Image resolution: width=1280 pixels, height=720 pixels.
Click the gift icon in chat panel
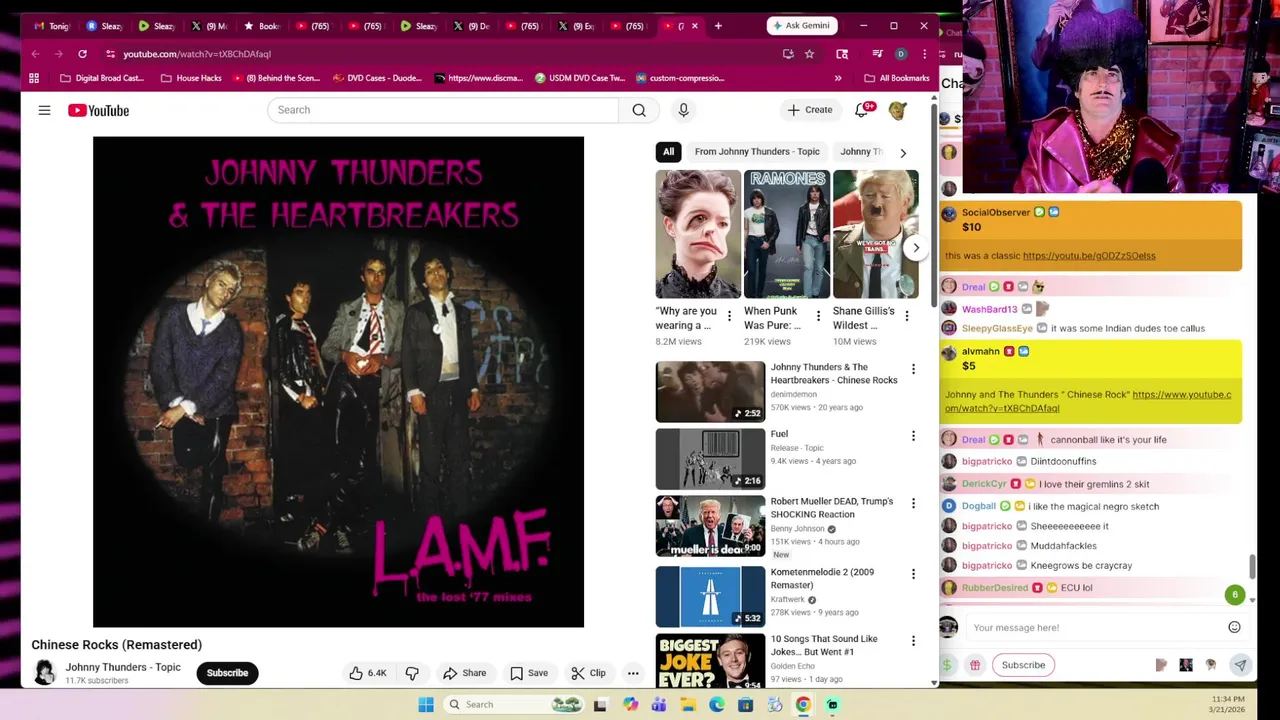tap(974, 665)
